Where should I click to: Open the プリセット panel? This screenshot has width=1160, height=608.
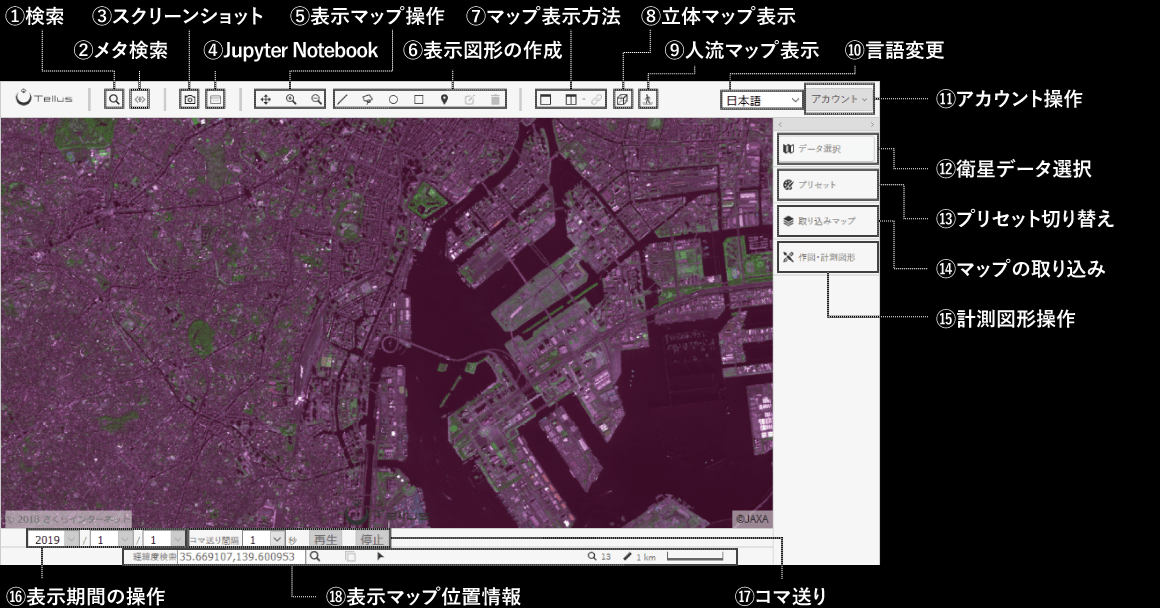pyautogui.click(x=827, y=185)
